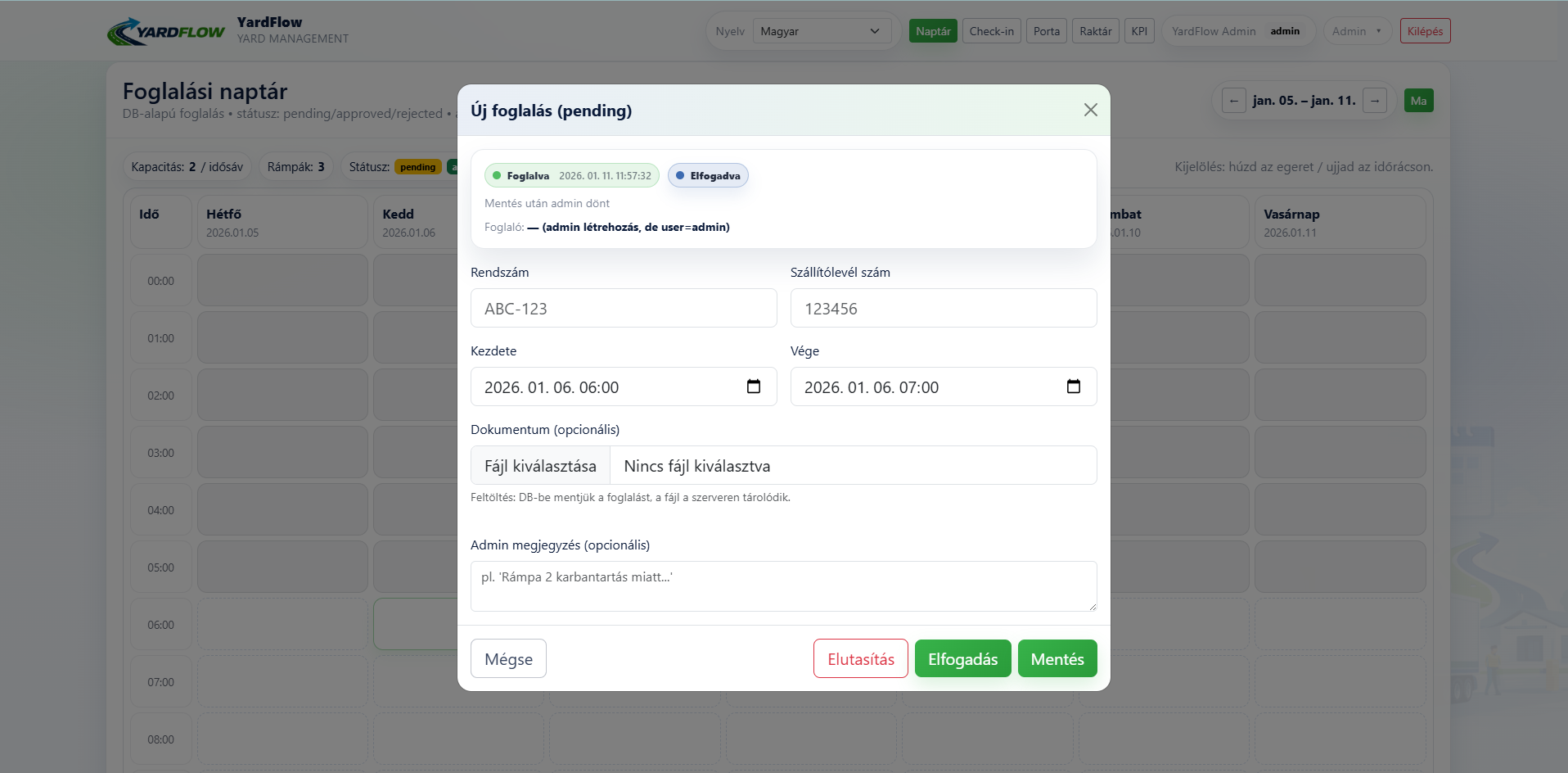The image size is (1568, 773).
Task: Switch to the Check-in tab
Action: [991, 31]
